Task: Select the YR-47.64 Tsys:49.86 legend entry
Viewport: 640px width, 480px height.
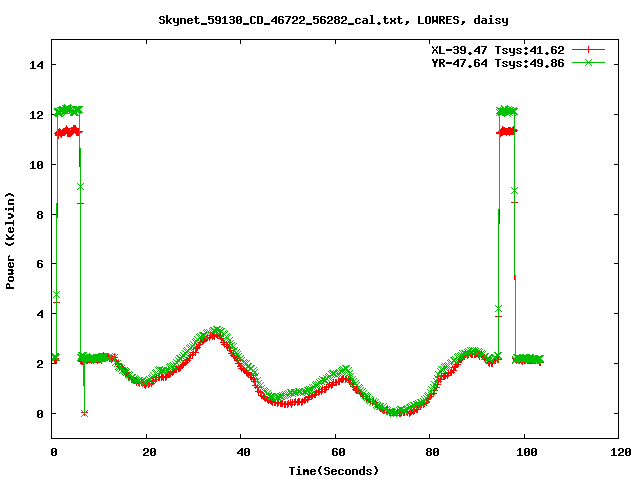Action: point(498,63)
